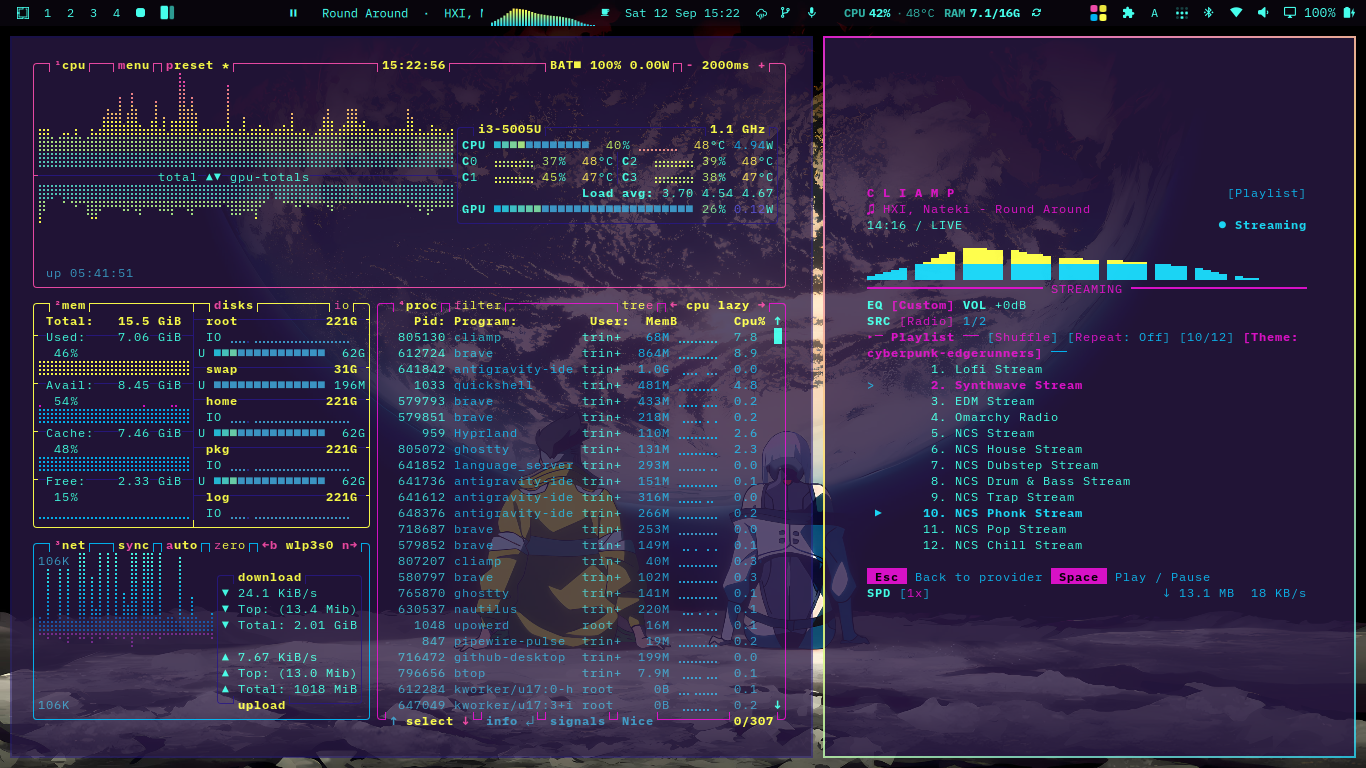
Task: Increase update interval with plus after 2000ms
Action: tap(761, 65)
